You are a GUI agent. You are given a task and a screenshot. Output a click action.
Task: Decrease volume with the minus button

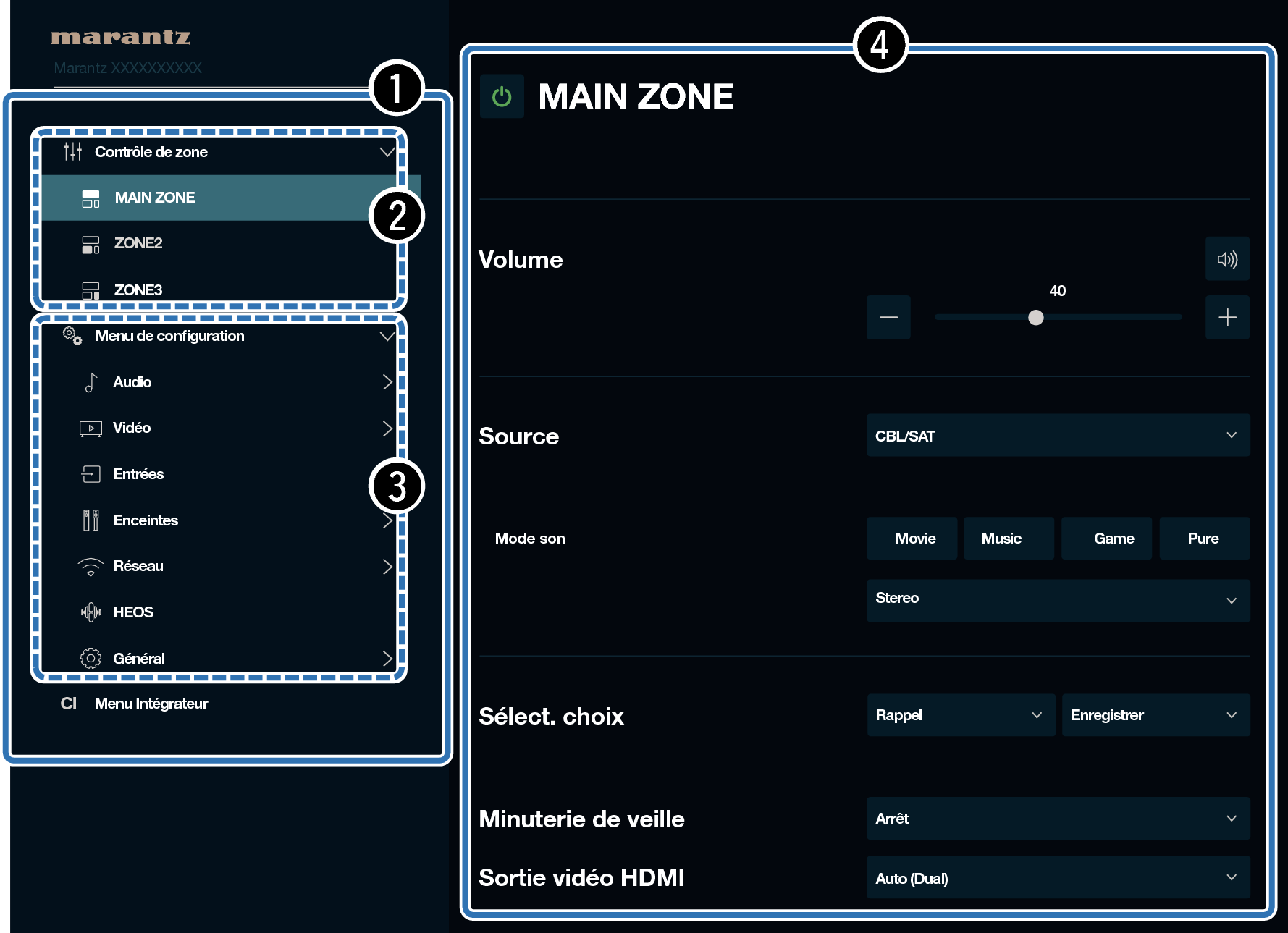click(888, 317)
